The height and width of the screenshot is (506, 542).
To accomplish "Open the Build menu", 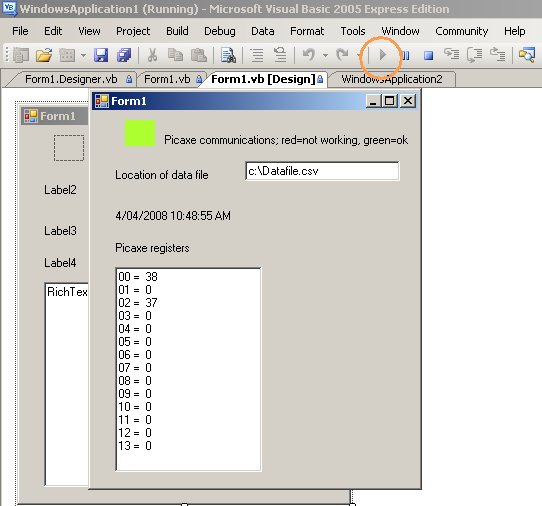I will coord(177,31).
